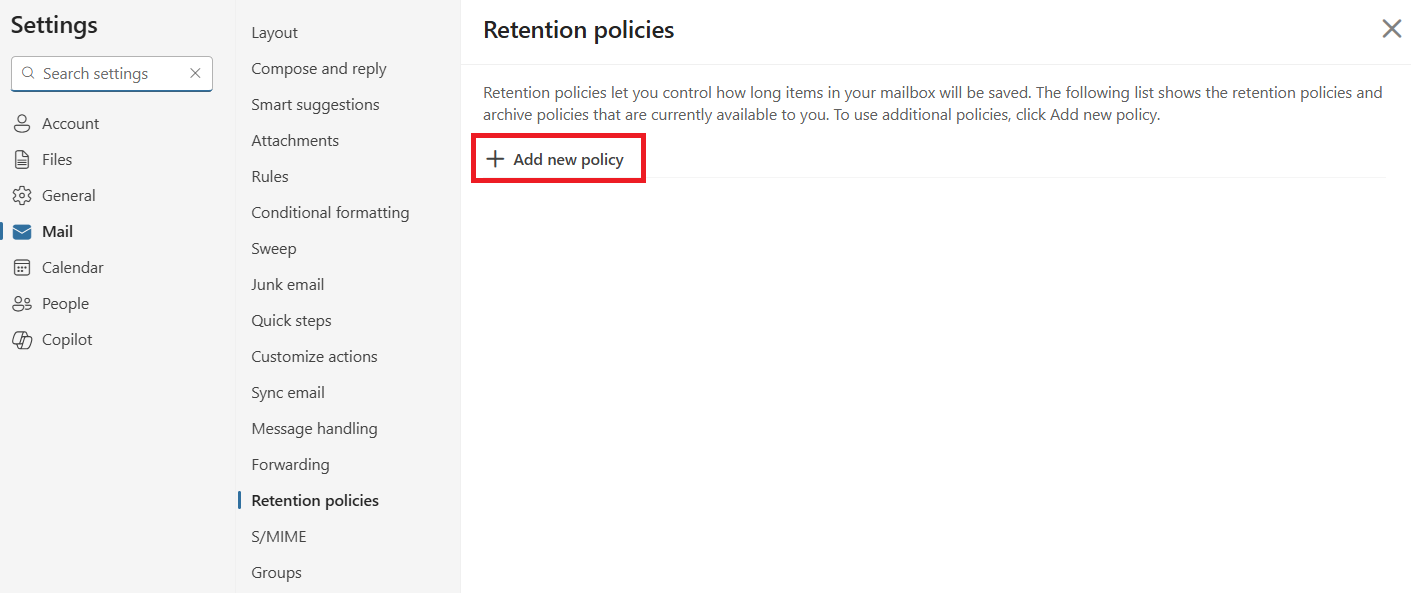Click the General gear icon
Screen dimensions: 1411x593
[22, 196]
